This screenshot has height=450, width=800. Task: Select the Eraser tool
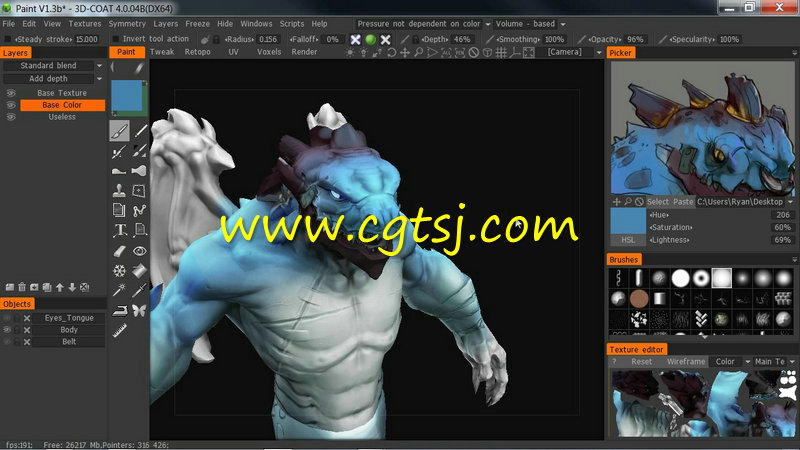pos(119,251)
